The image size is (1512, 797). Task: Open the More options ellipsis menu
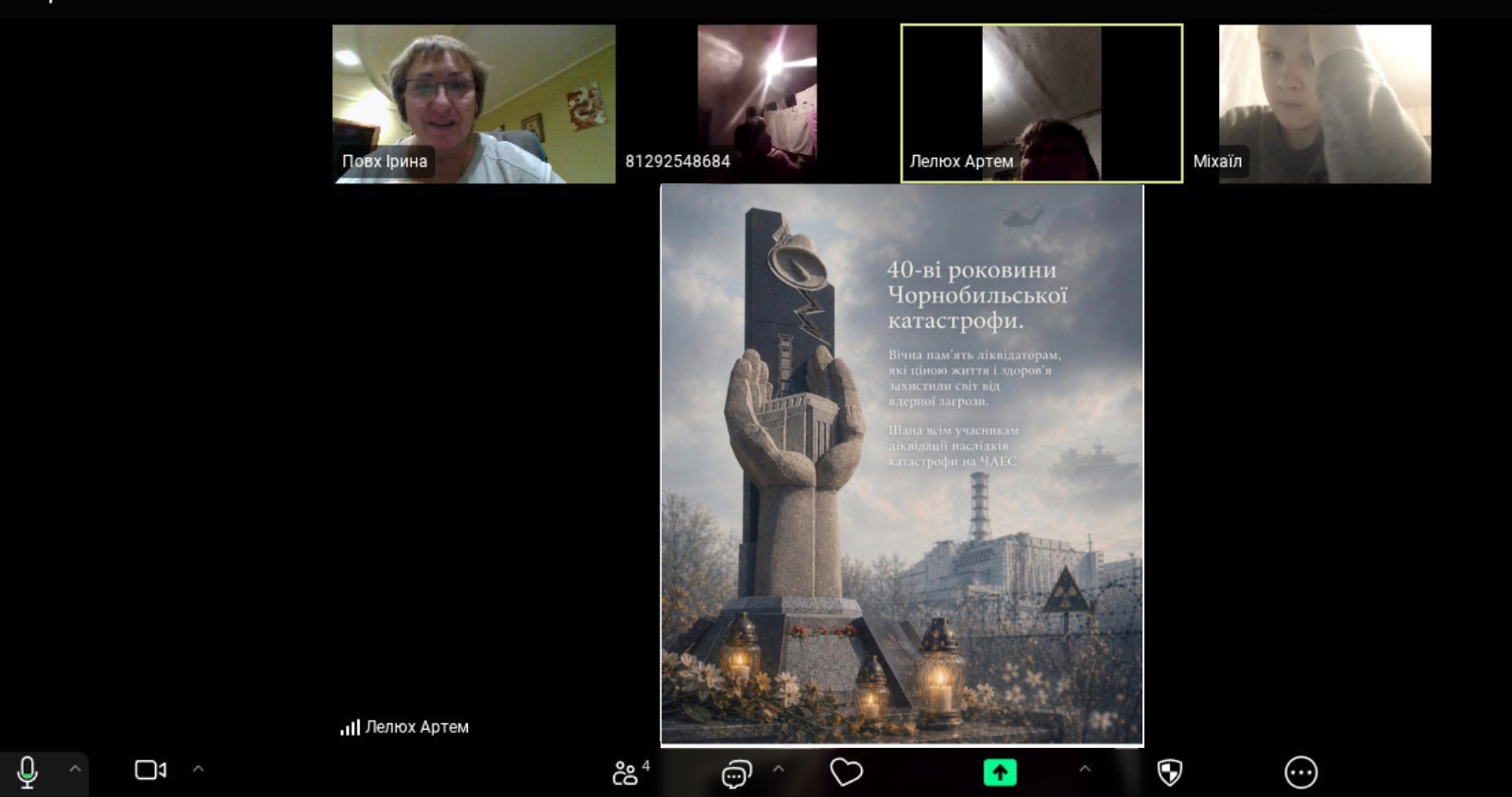(x=1300, y=772)
